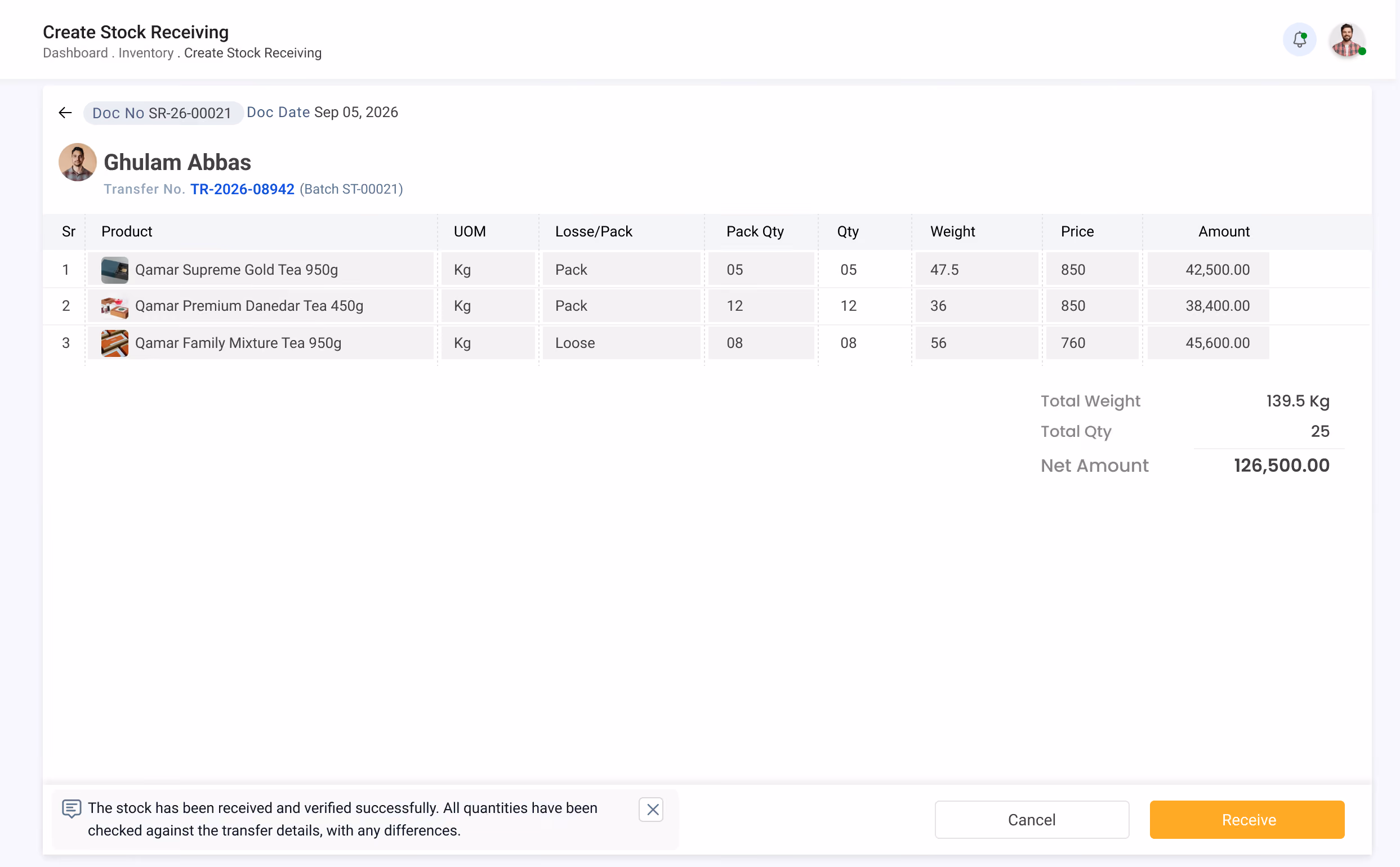The width and height of the screenshot is (1400, 867).
Task: Click product name Qamar Supreme Gold Tea 950g
Action: click(x=237, y=270)
